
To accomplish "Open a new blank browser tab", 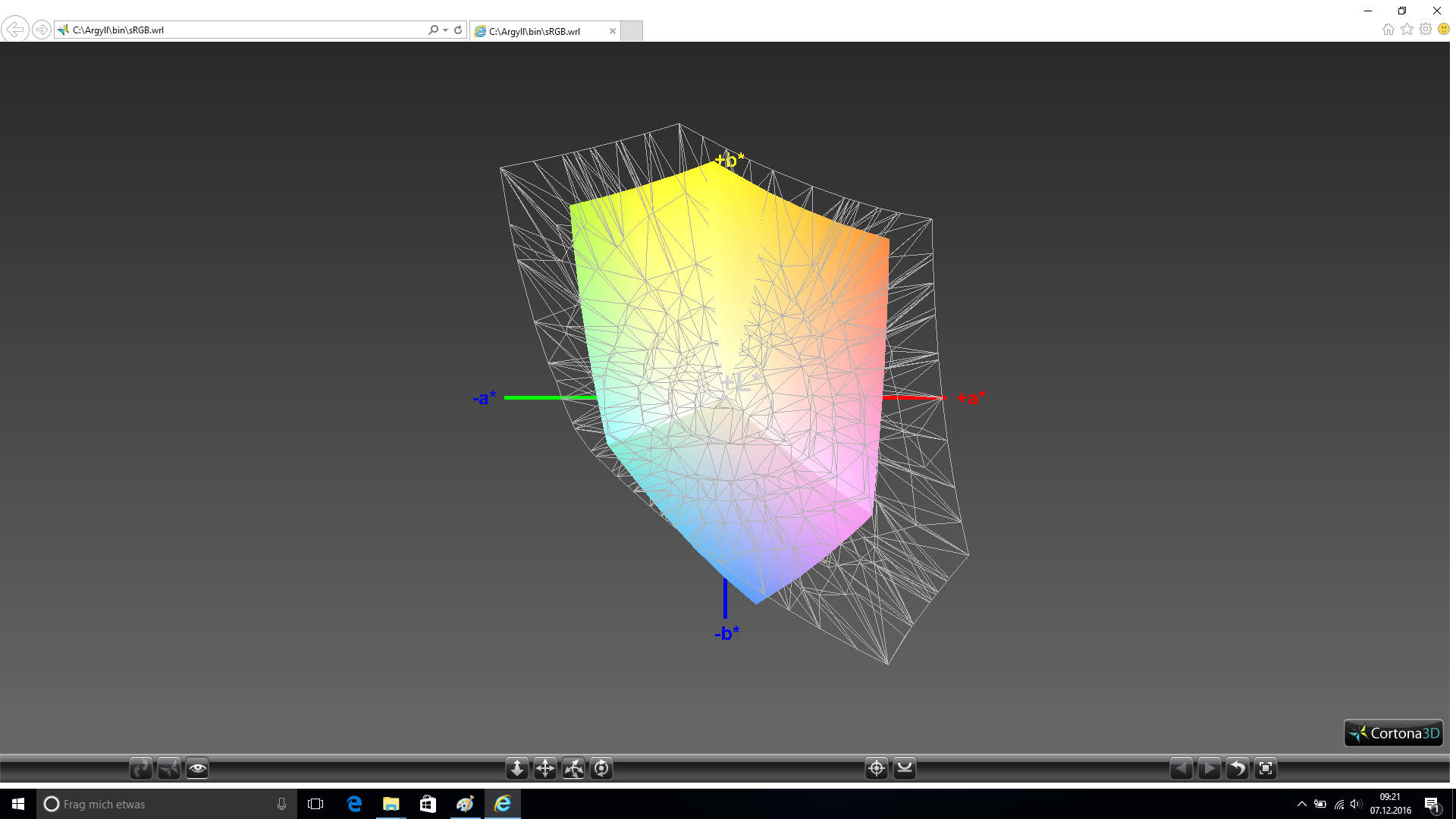I will (631, 31).
